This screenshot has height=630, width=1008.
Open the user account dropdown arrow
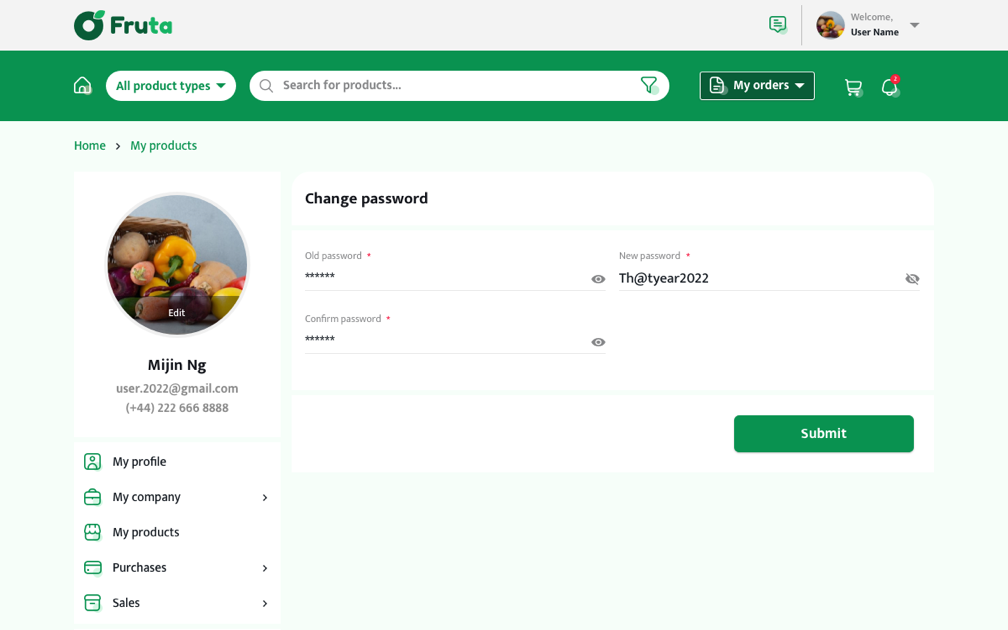[x=914, y=25]
